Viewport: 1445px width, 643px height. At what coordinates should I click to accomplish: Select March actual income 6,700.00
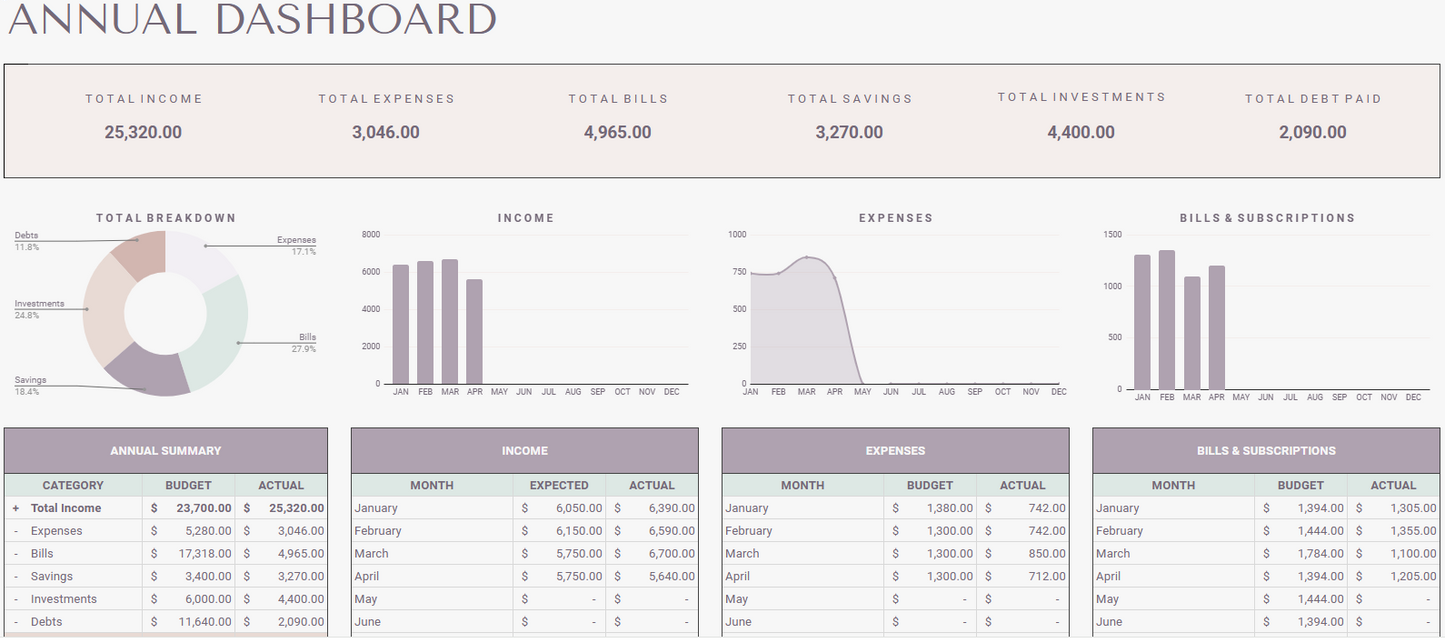click(652, 554)
